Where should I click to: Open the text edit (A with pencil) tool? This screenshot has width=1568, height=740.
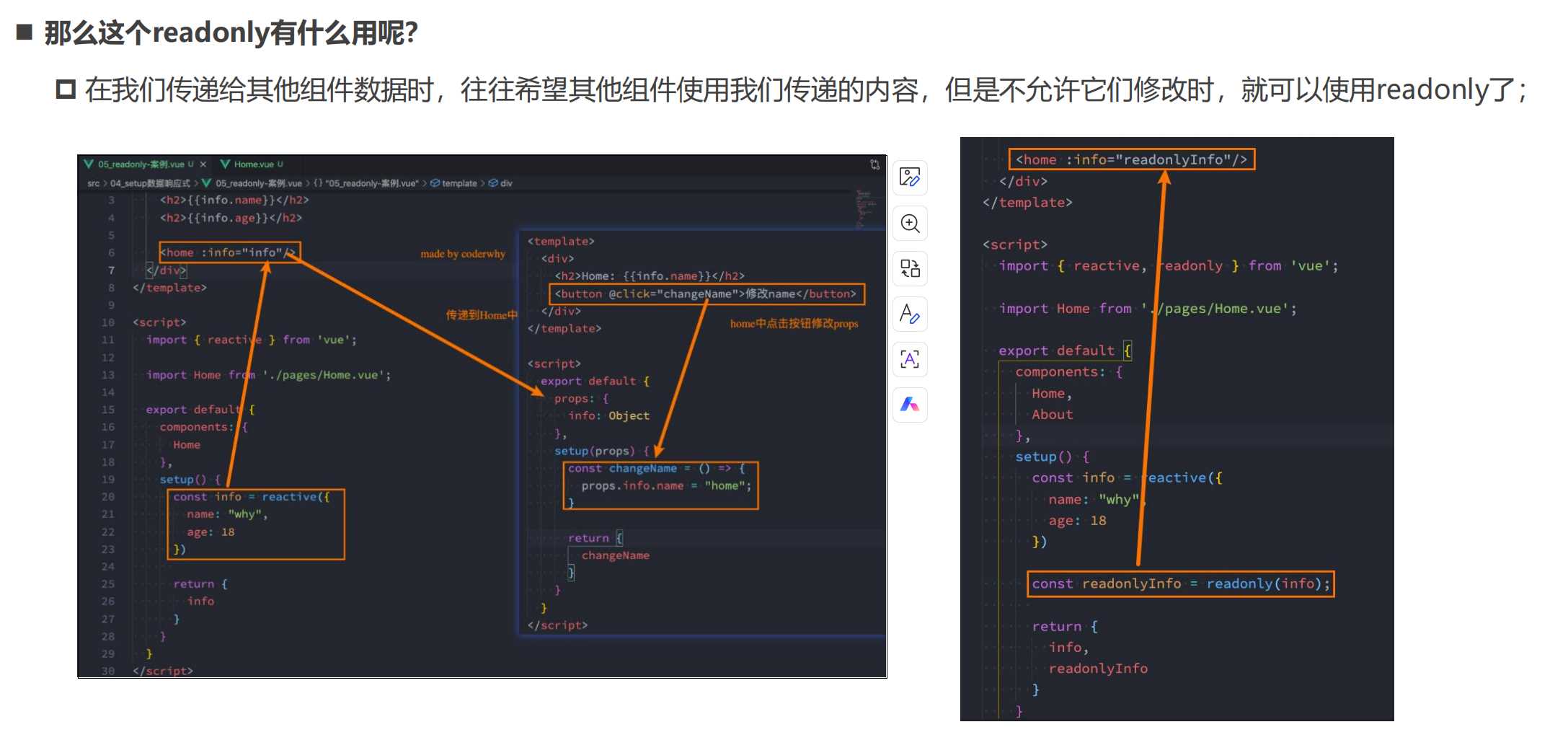tap(910, 314)
